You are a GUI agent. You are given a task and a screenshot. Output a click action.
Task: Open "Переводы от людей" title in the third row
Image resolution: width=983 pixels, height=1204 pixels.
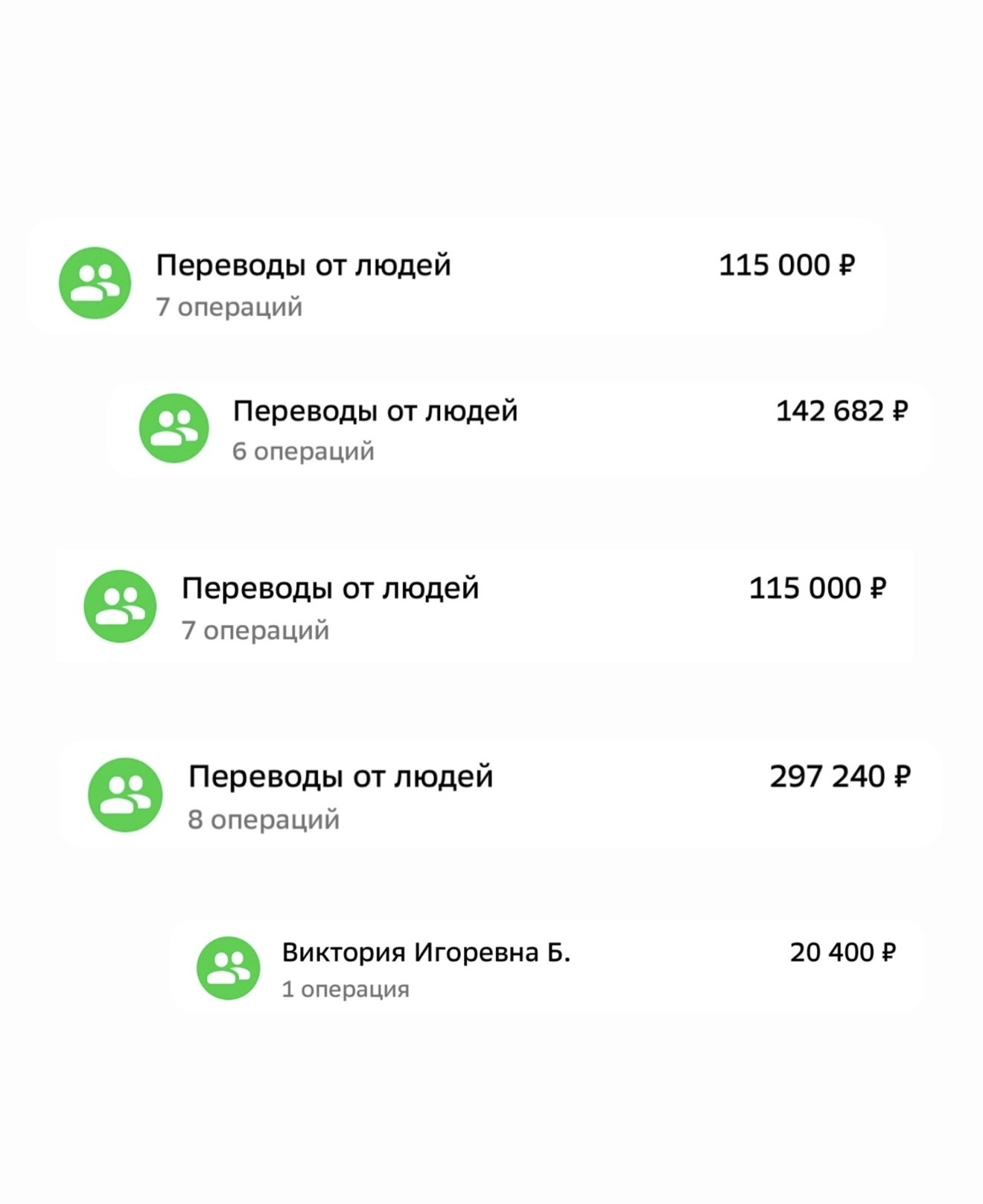click(330, 589)
